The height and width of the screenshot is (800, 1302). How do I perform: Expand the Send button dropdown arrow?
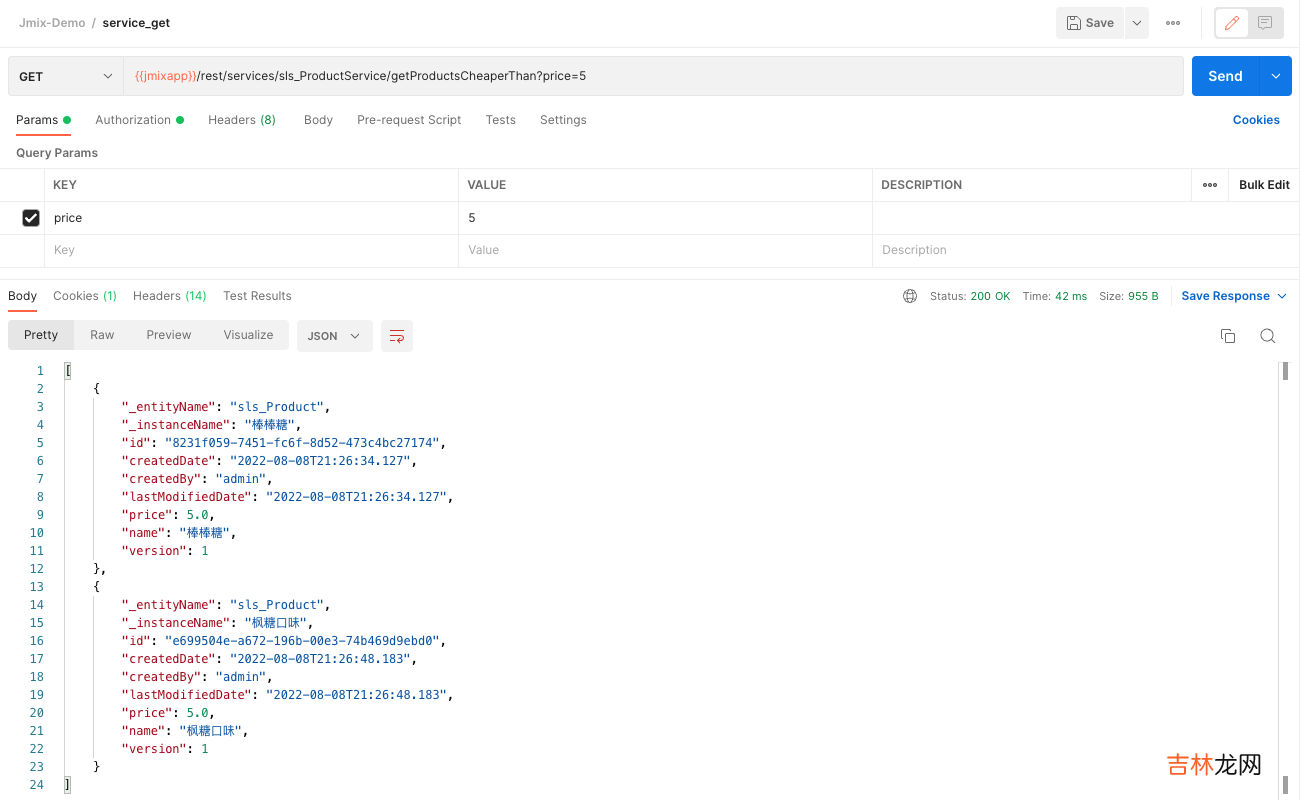pos(1275,76)
